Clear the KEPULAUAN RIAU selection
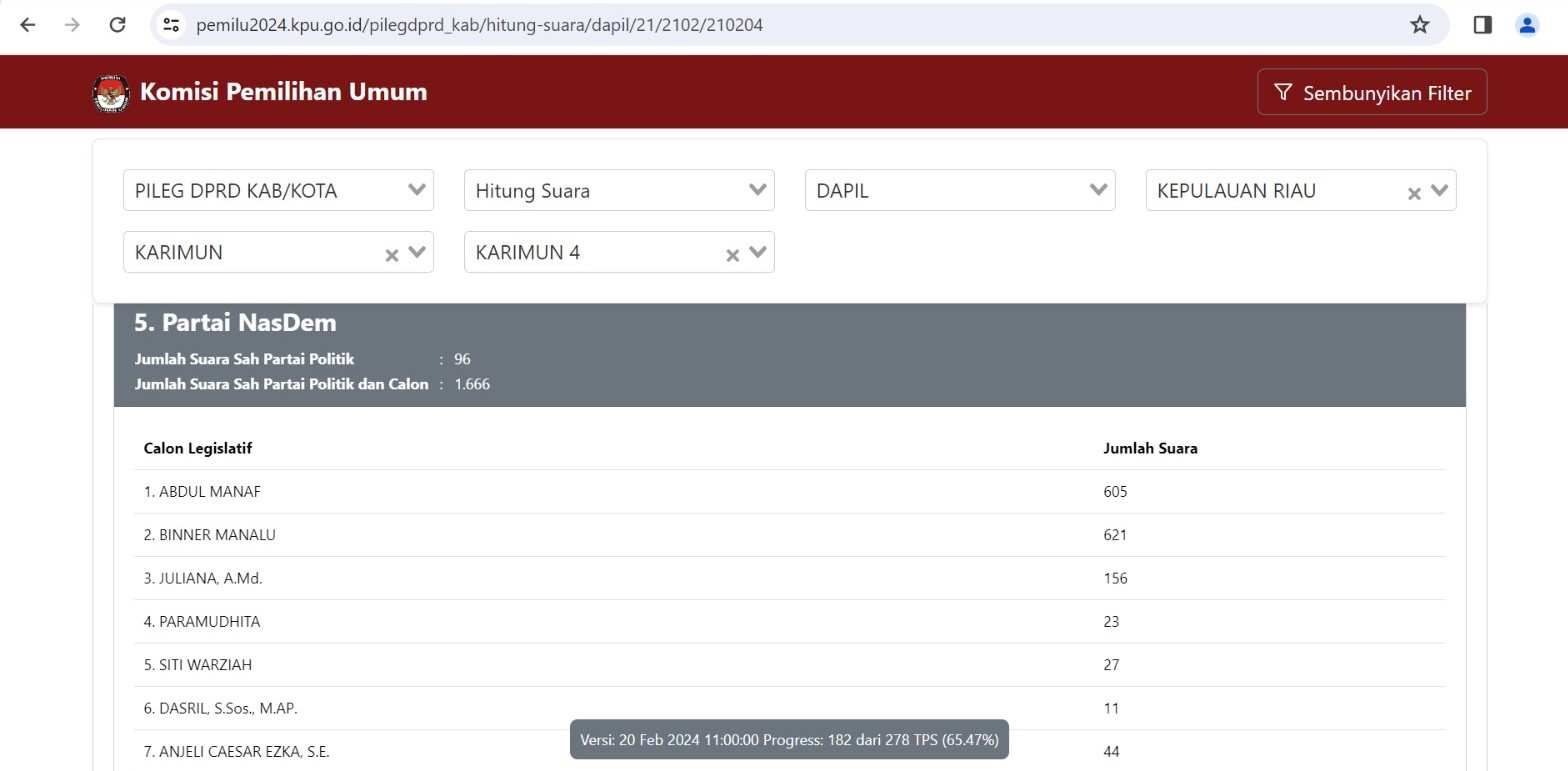This screenshot has height=771, width=1568. pos(1413,193)
